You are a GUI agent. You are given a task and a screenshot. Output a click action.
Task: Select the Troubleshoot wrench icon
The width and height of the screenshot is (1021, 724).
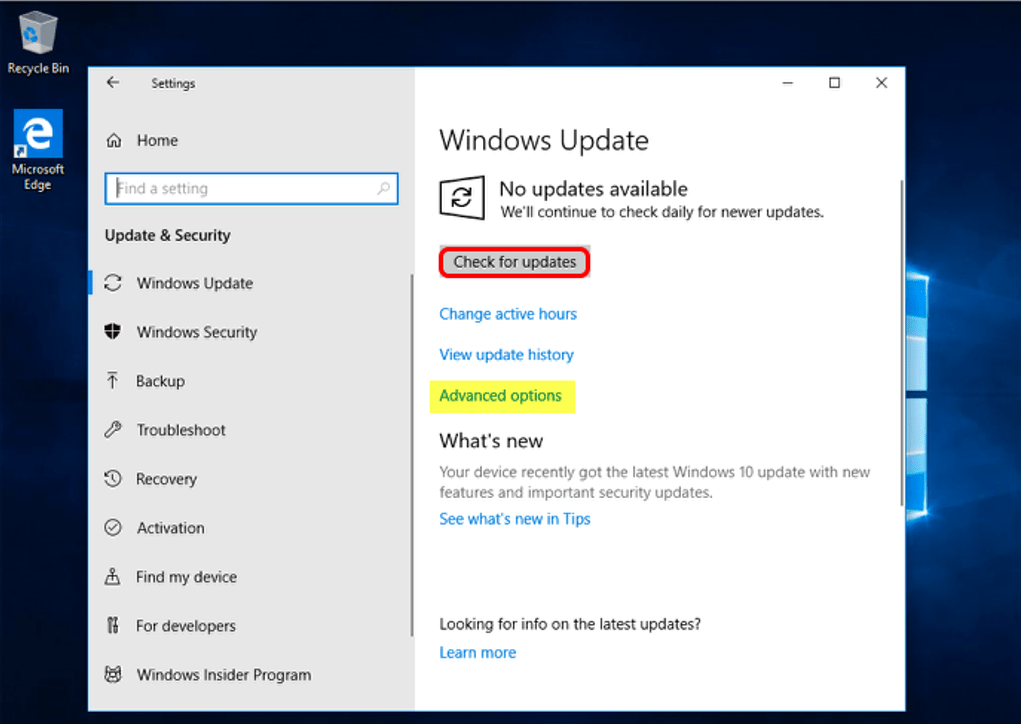pyautogui.click(x=113, y=430)
